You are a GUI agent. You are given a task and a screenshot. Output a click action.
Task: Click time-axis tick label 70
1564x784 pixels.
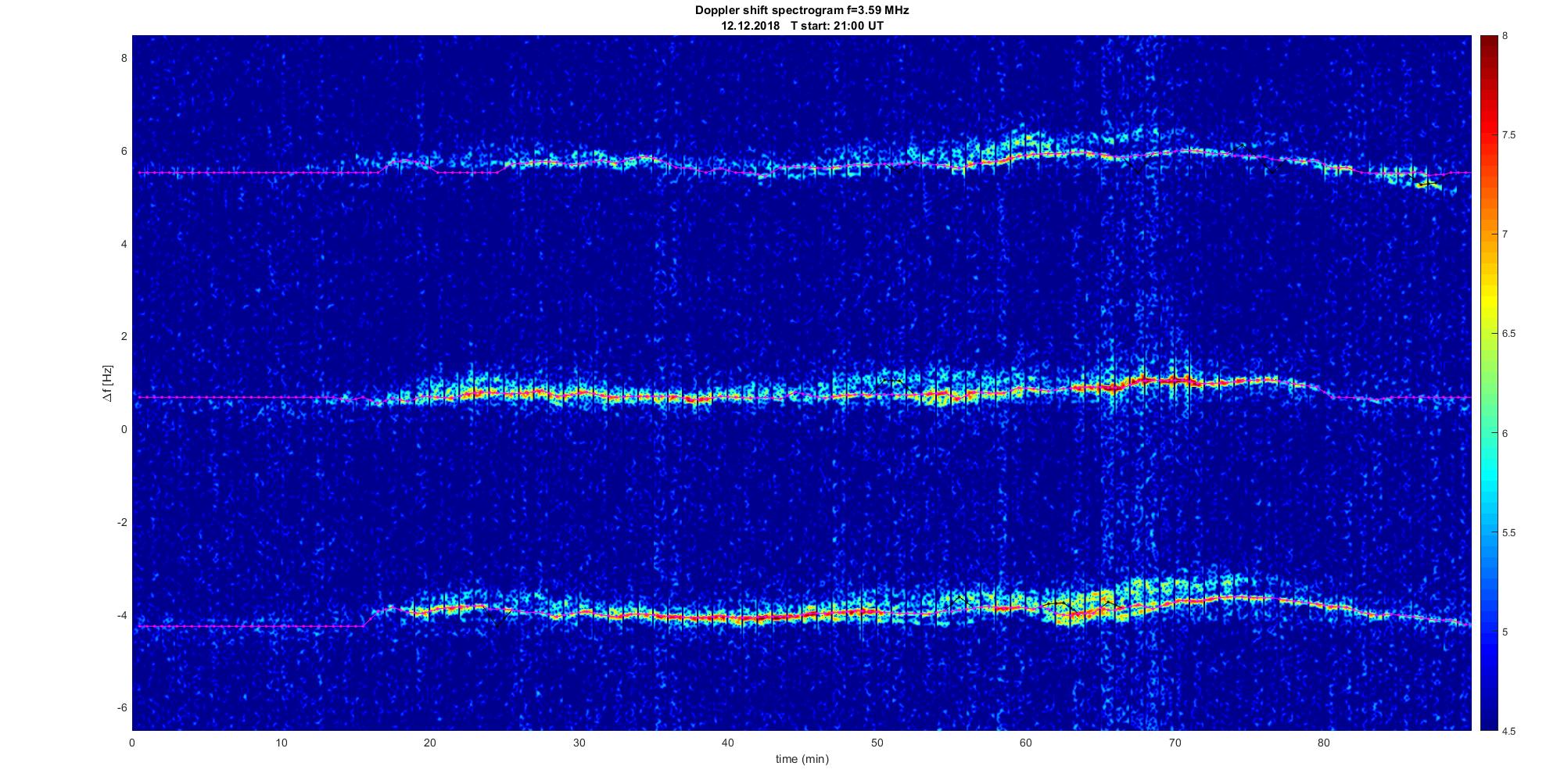pos(1175,743)
